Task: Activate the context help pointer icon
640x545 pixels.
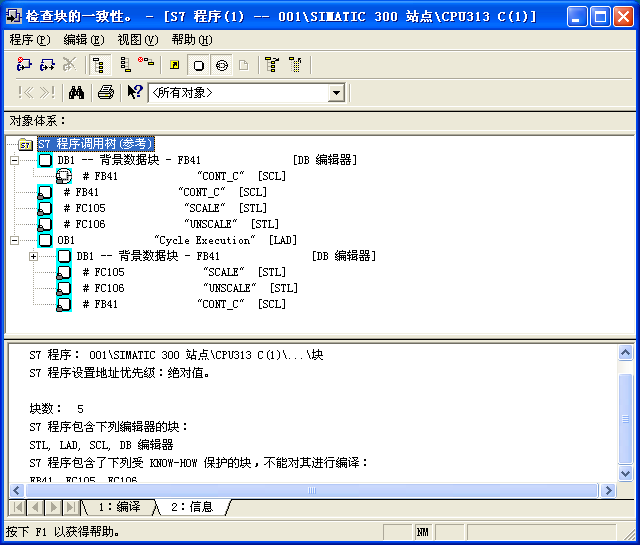Action: [135, 92]
